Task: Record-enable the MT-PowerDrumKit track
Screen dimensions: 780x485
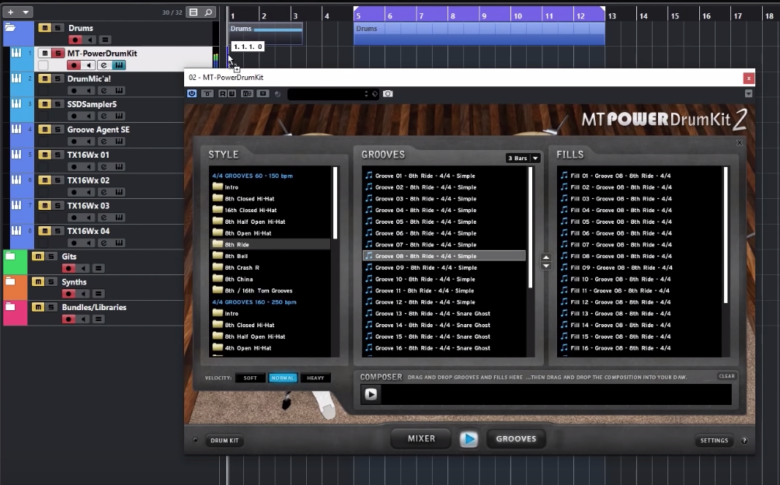Action: pos(74,65)
